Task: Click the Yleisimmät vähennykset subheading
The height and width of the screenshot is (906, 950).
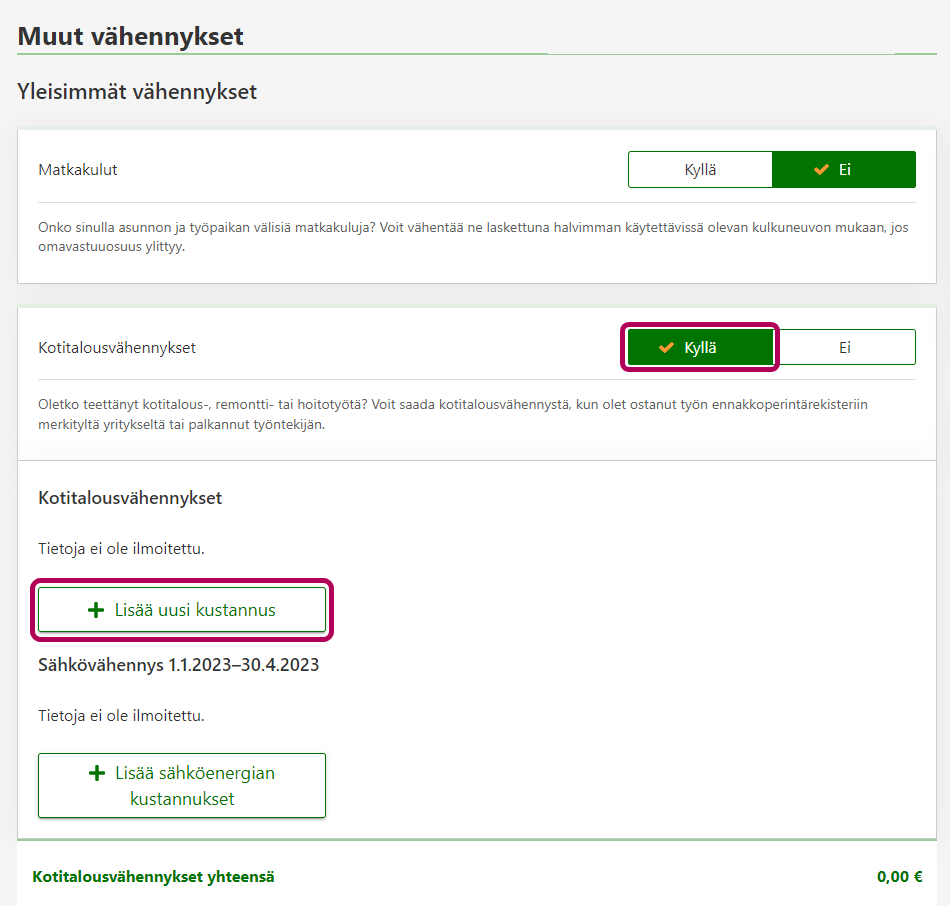Action: (x=137, y=92)
